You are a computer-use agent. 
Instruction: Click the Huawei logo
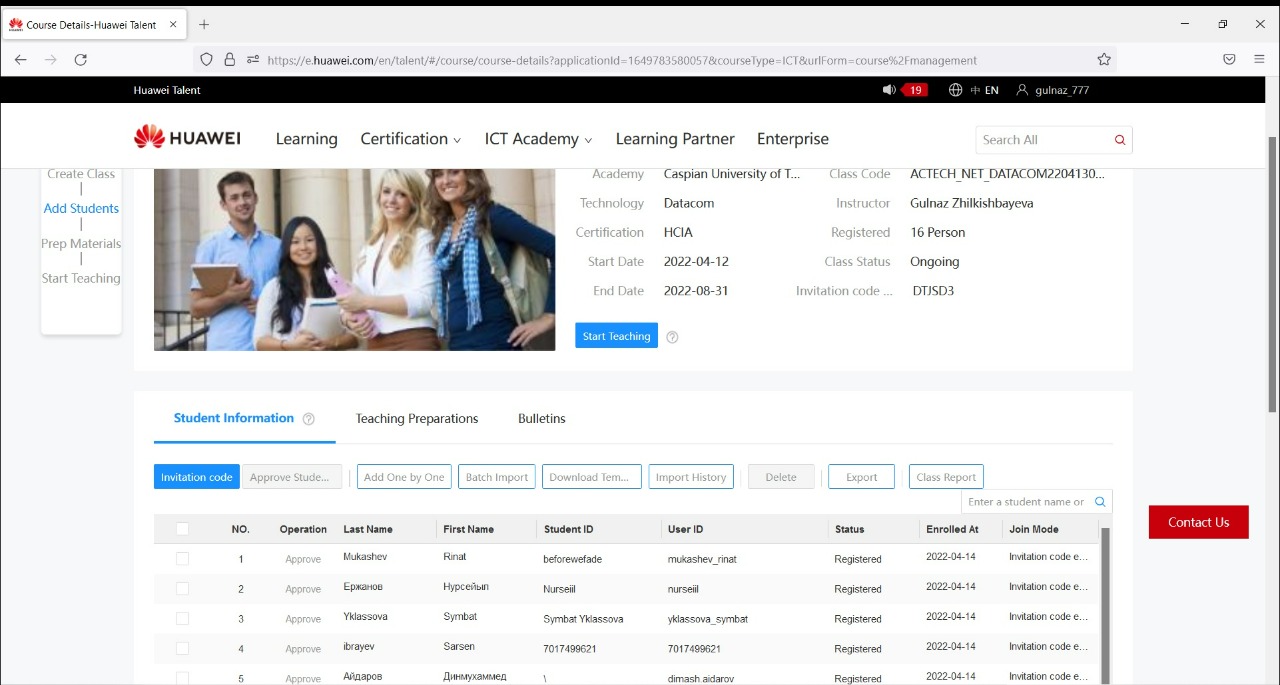(187, 138)
